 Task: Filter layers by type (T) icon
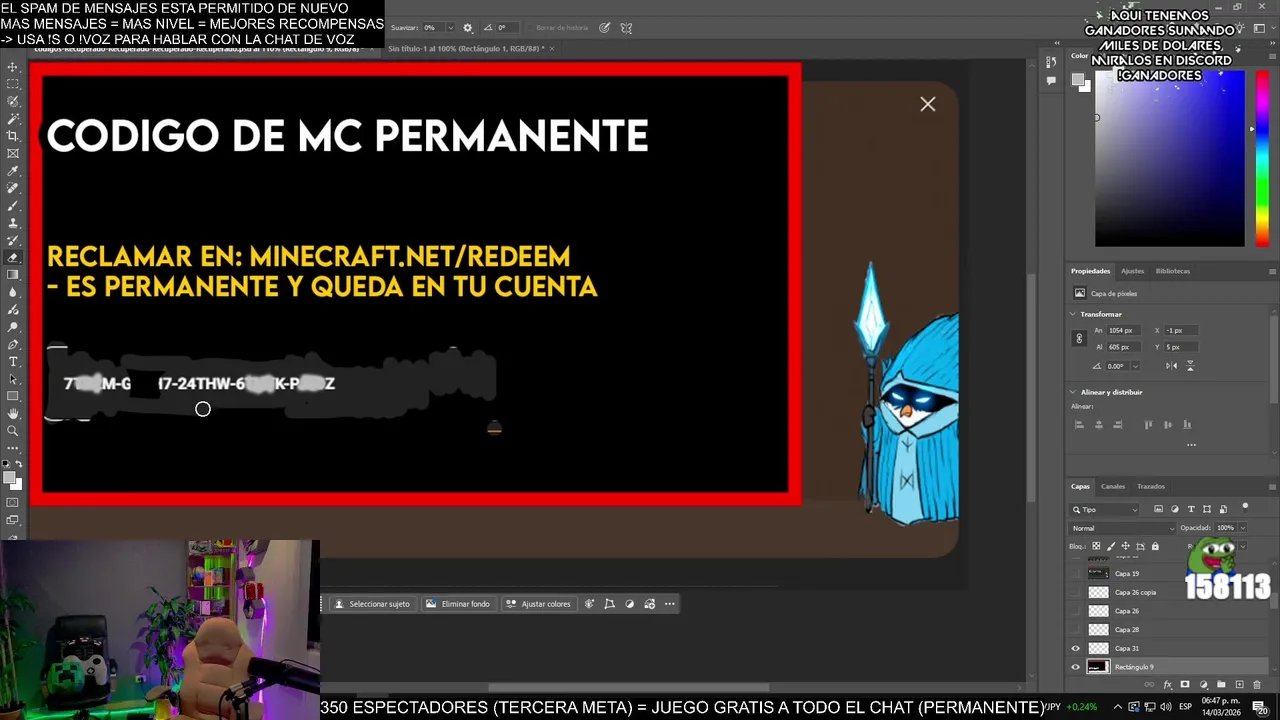[1191, 509]
